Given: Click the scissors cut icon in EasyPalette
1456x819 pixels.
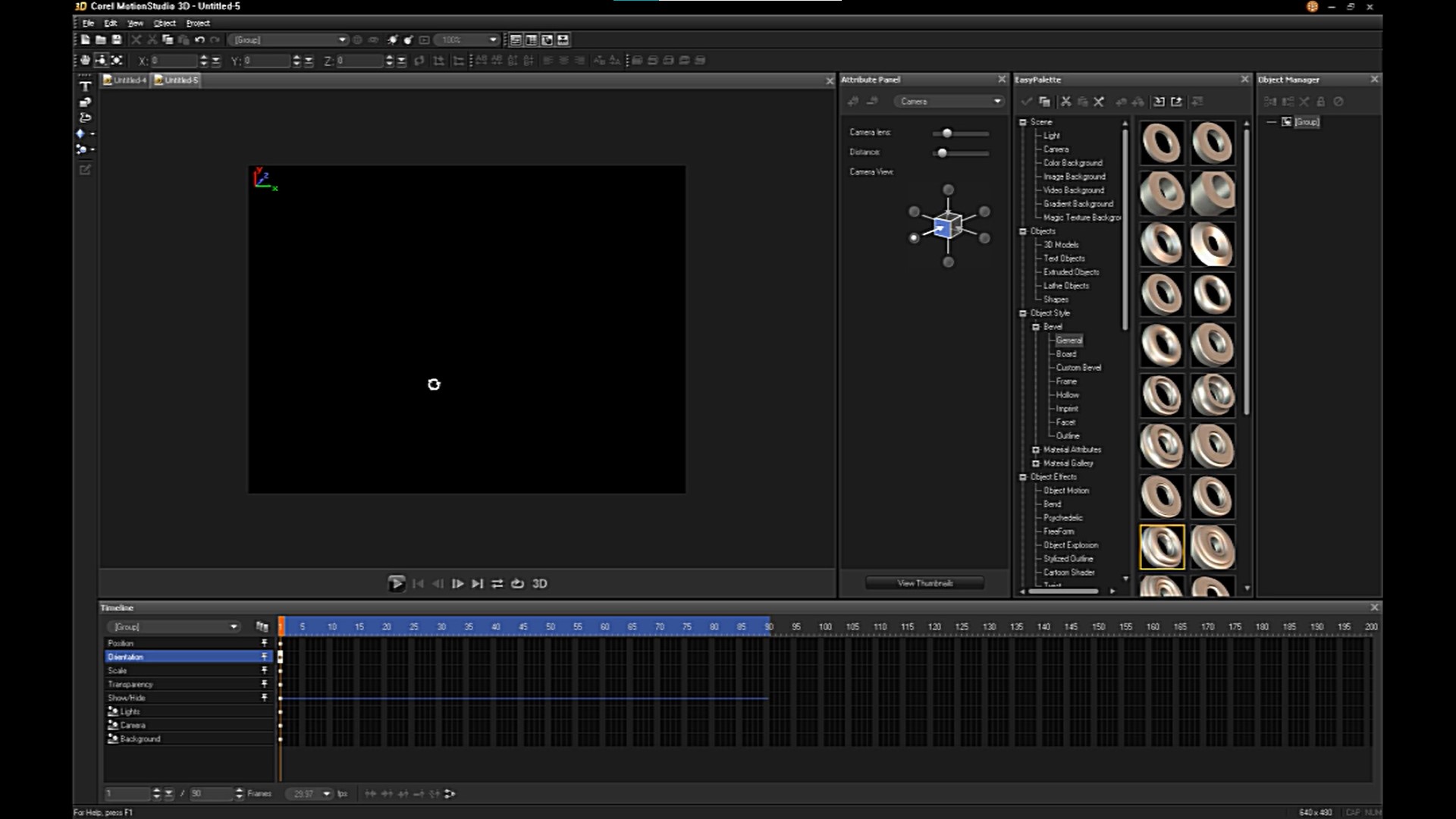Looking at the screenshot, I should [x=1065, y=101].
